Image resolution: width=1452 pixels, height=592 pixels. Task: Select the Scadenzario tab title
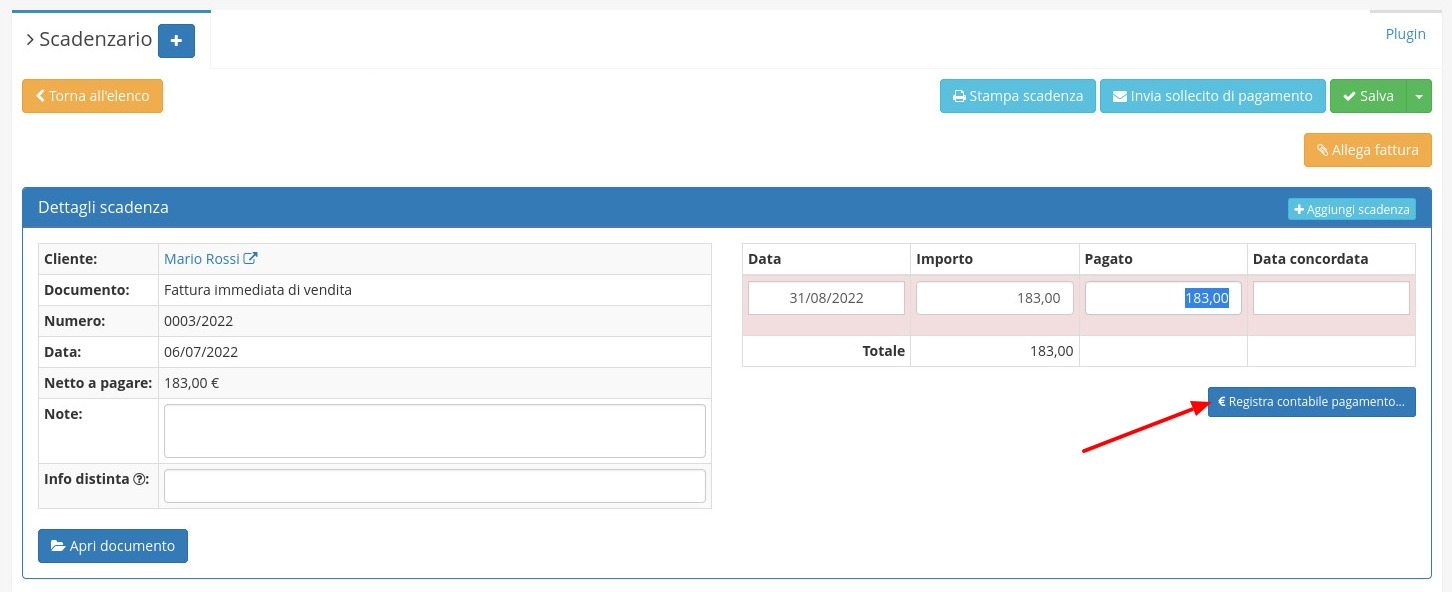[94, 40]
